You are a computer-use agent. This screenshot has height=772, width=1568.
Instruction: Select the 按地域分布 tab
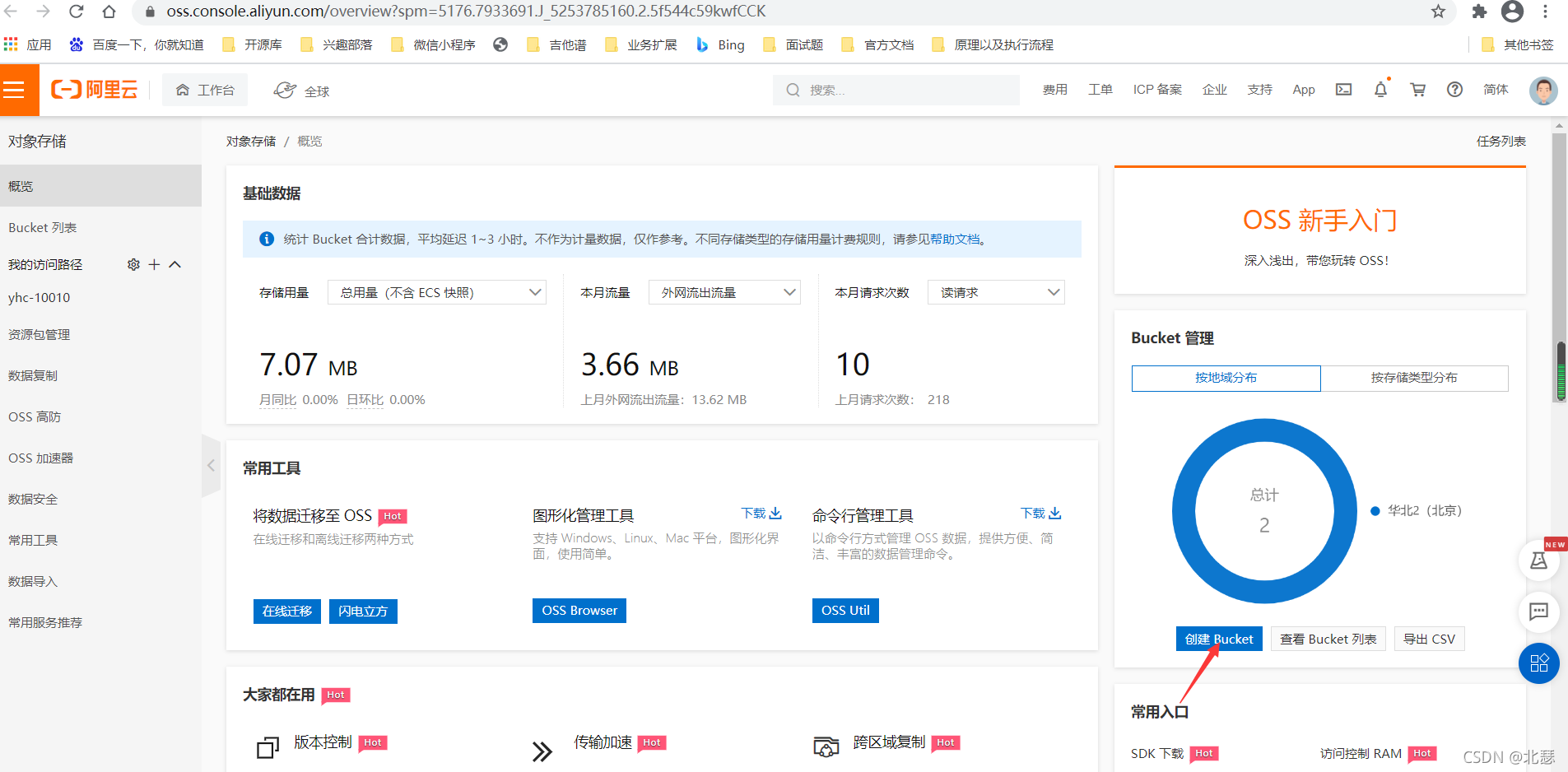(1226, 378)
